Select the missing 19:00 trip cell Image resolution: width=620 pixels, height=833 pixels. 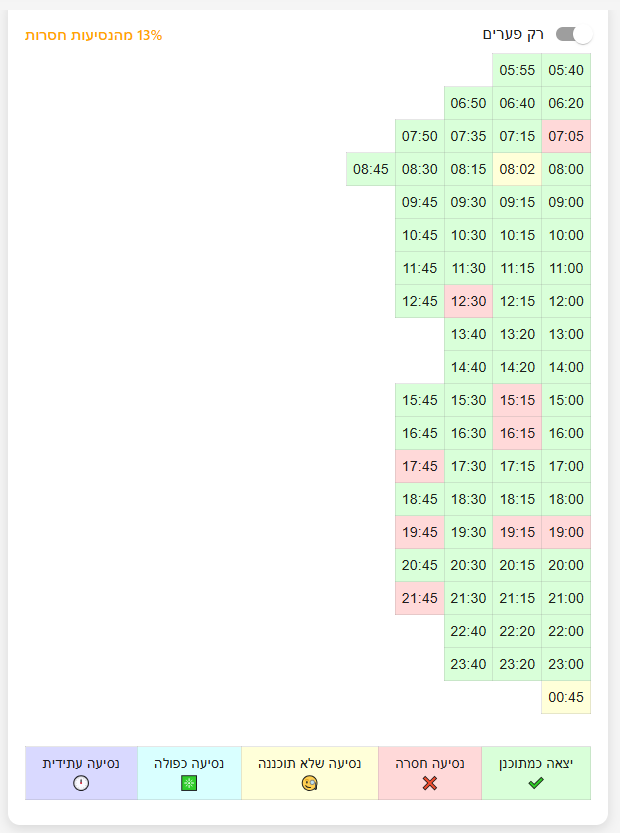pyautogui.click(x=566, y=532)
